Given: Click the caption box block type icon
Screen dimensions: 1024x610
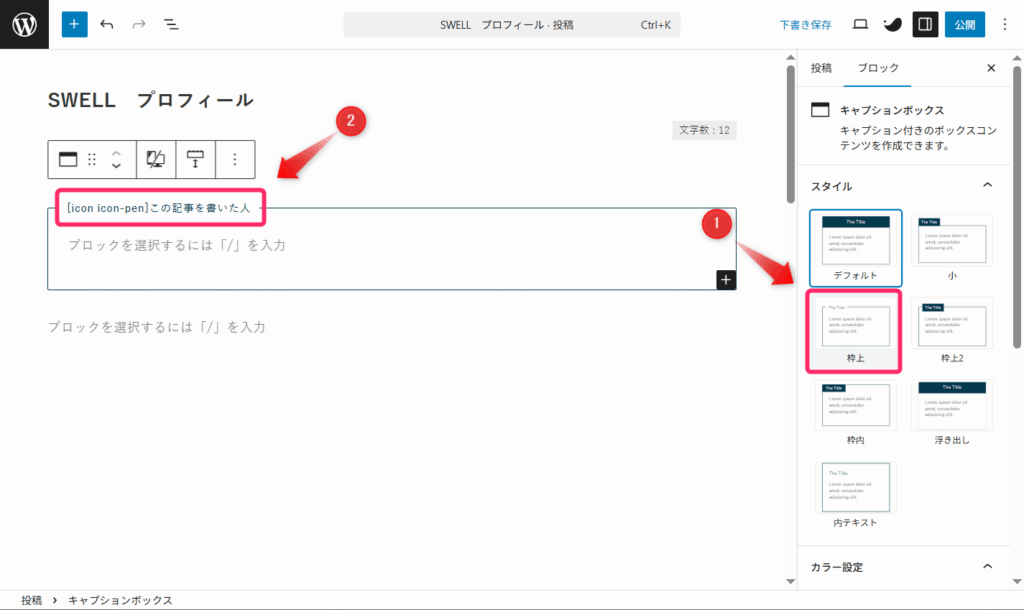Looking at the screenshot, I should pos(68,159).
